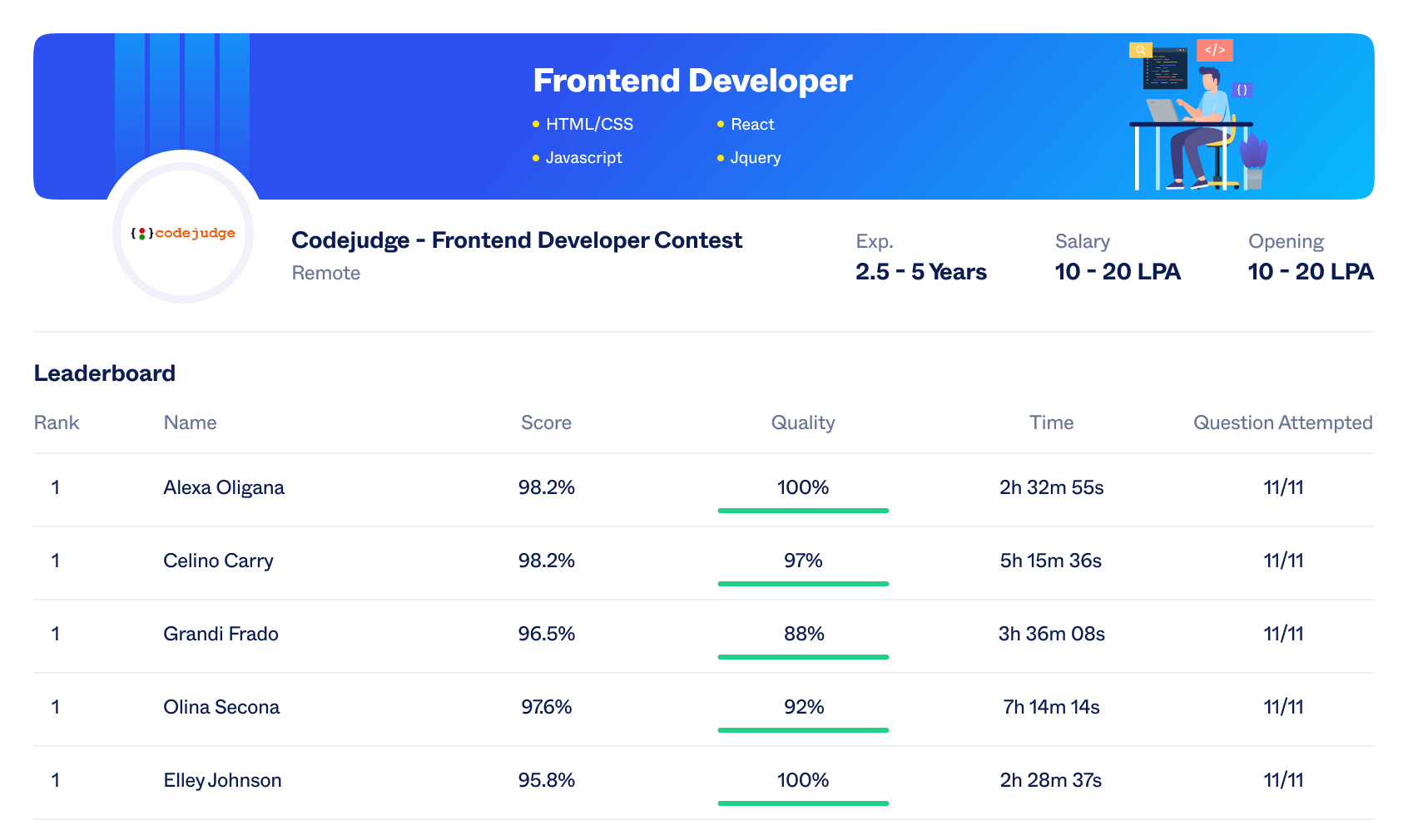Sort by the Quality column header
The image size is (1408, 840).
pyautogui.click(x=802, y=422)
